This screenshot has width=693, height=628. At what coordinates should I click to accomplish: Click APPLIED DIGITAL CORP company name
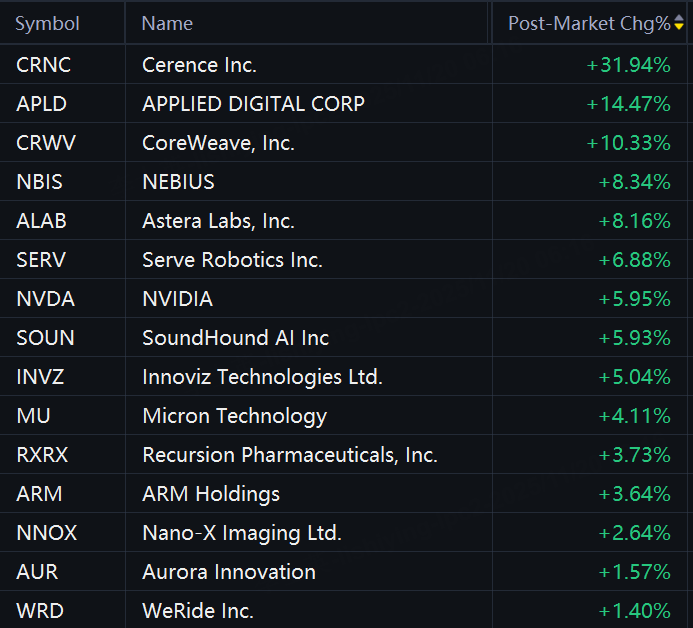[x=254, y=104]
